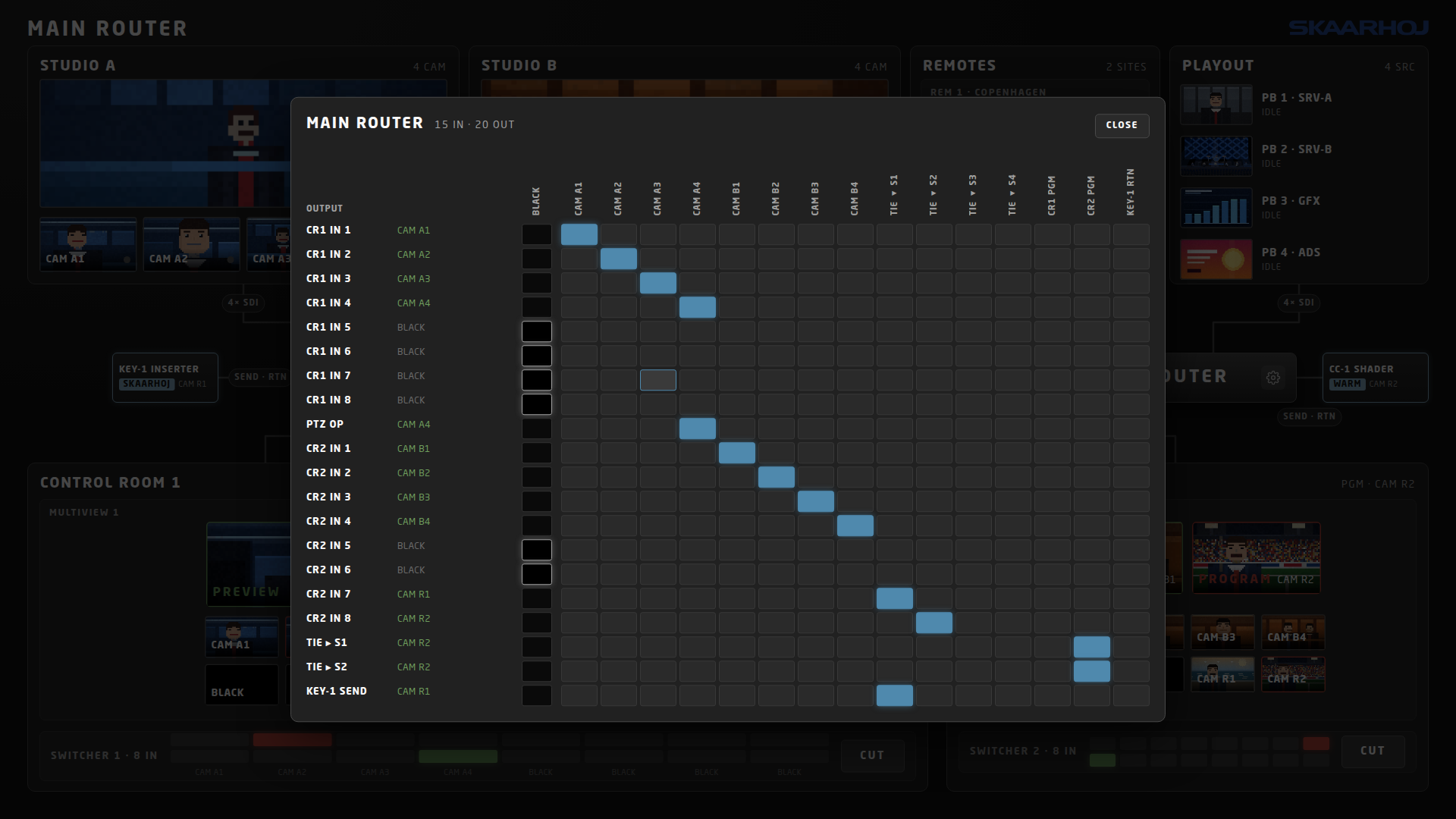Viewport: 1456px width, 819px height.
Task: Select Studio A's CAM A2 thumbnail
Action: [191, 245]
